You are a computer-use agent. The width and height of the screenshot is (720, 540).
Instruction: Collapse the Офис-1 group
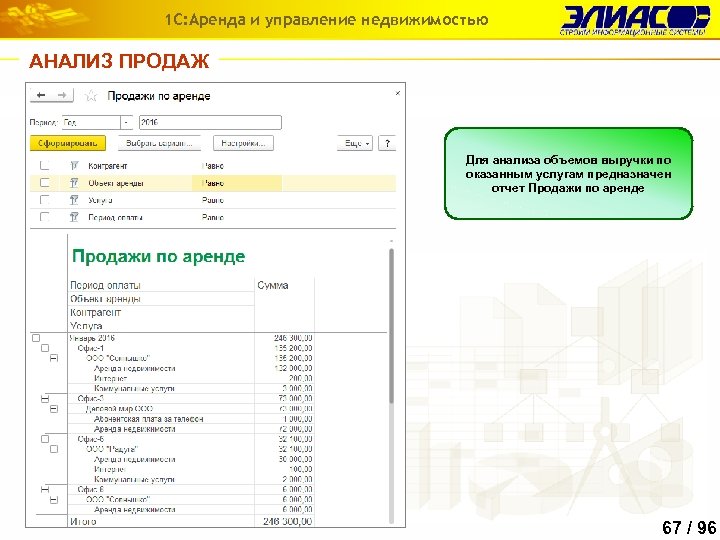(x=45, y=348)
